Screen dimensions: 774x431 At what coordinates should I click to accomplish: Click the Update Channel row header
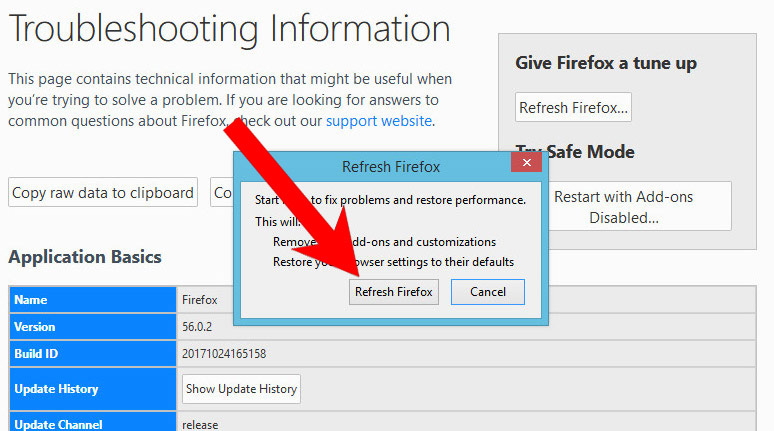[x=93, y=423]
